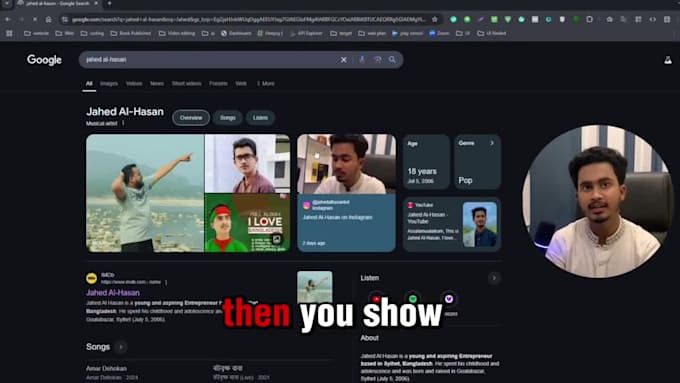Open the Dashboard bookmark

coord(236,33)
